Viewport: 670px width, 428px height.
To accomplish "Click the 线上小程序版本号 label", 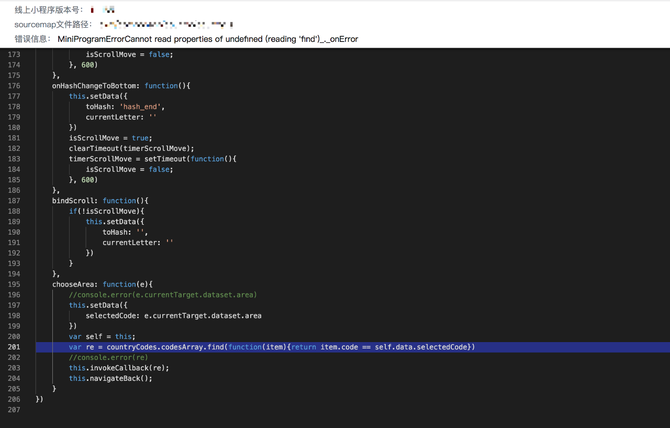I will [x=48, y=9].
